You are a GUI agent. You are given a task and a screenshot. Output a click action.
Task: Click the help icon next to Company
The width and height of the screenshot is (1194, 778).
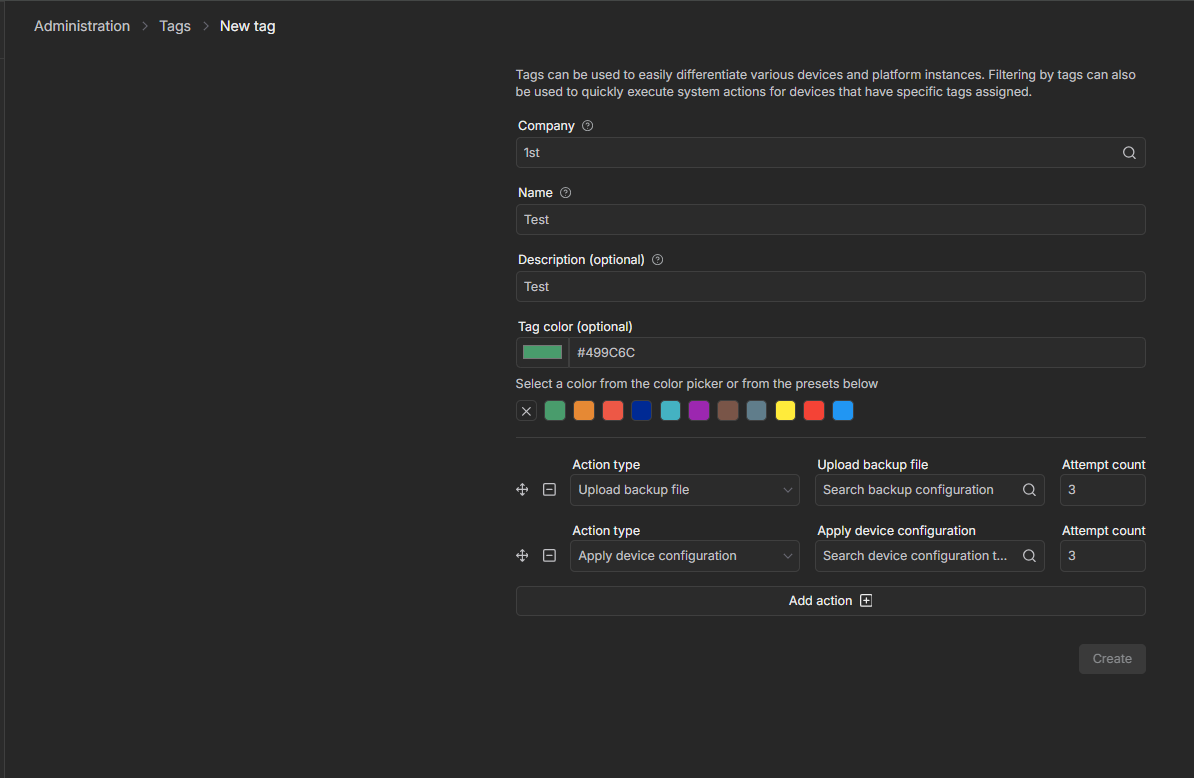click(587, 126)
